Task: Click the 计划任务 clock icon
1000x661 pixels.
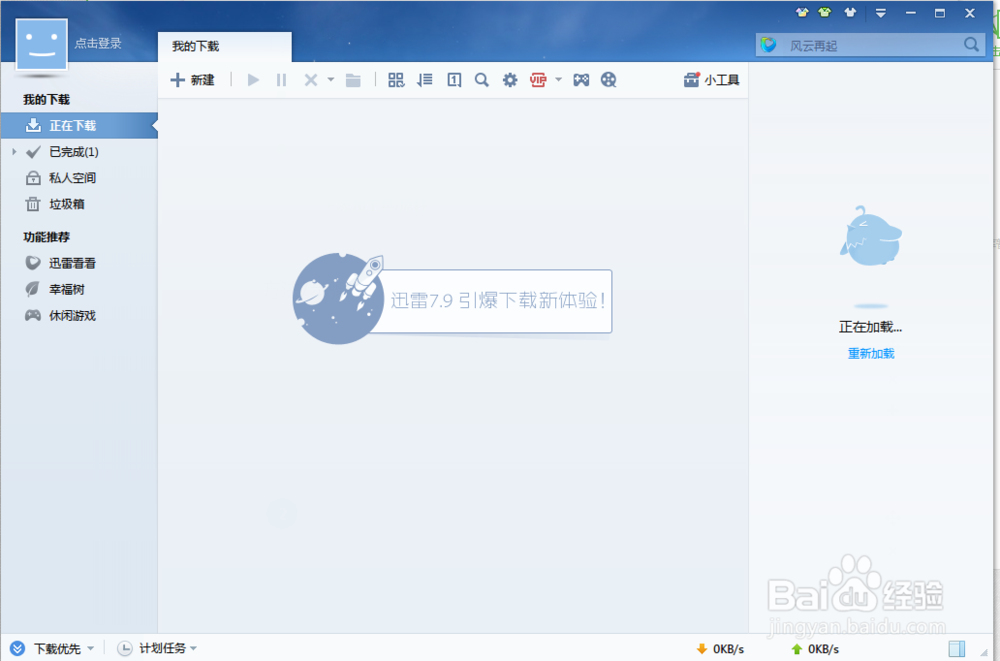Action: [x=125, y=648]
